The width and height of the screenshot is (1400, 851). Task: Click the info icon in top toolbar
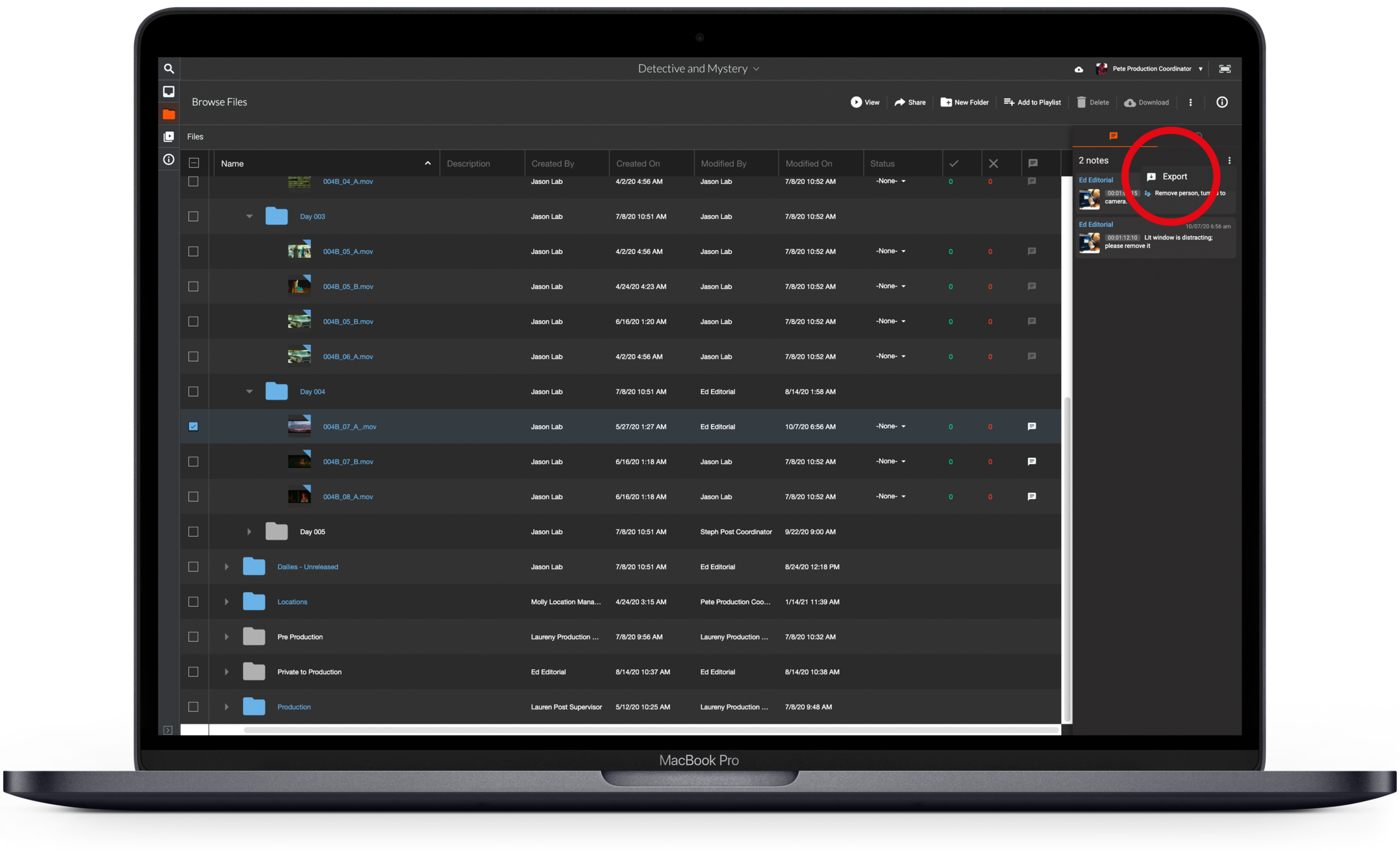click(x=1221, y=102)
